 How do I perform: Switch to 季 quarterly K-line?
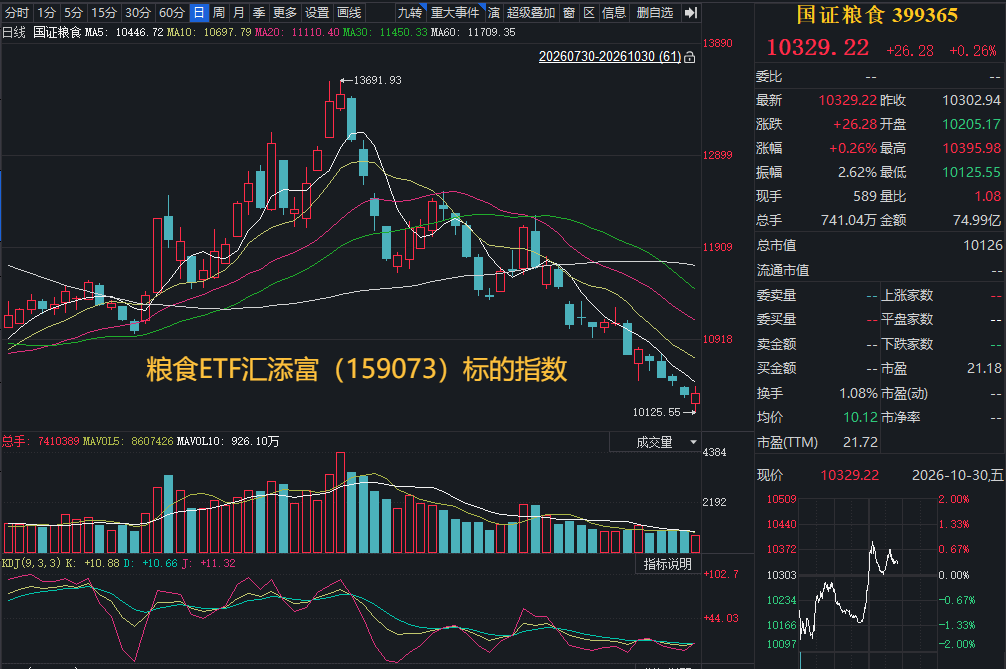(x=259, y=12)
